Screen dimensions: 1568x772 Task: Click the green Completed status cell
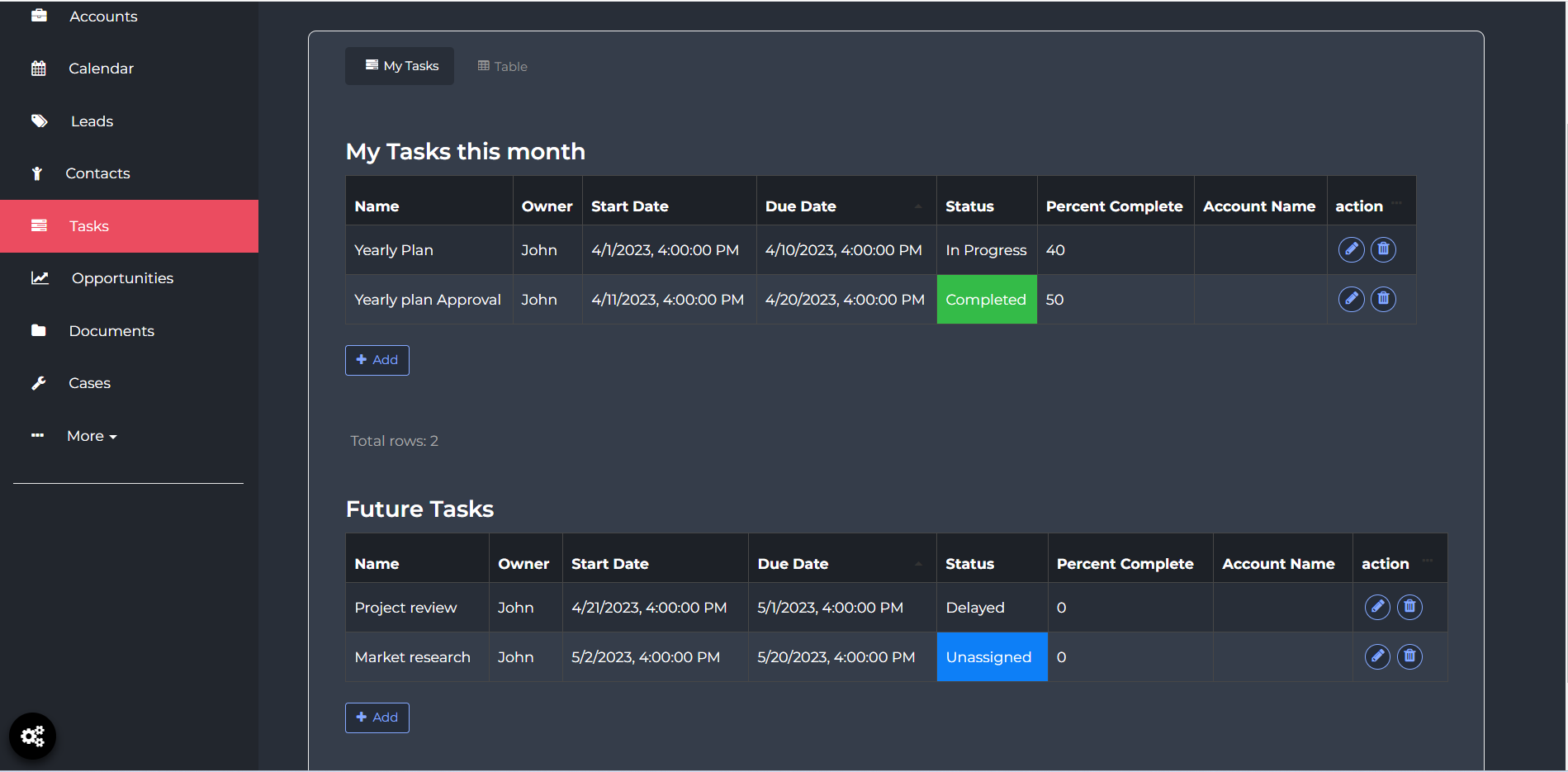(x=987, y=299)
